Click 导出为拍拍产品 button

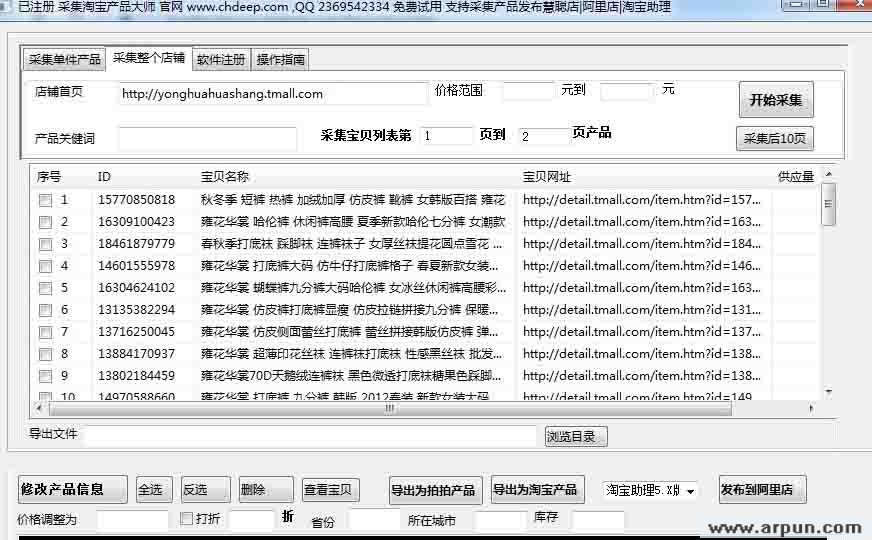coord(435,491)
